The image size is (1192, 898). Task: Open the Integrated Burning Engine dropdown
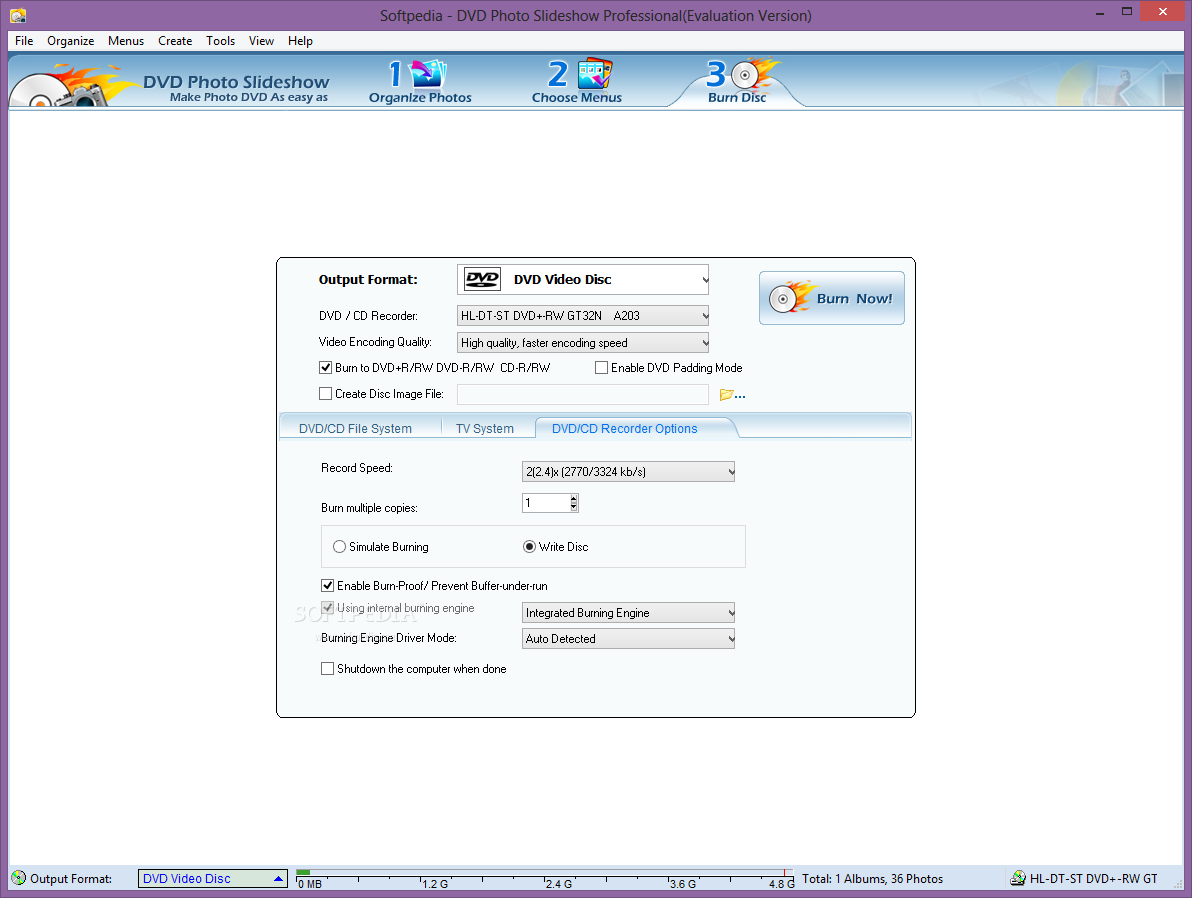628,613
